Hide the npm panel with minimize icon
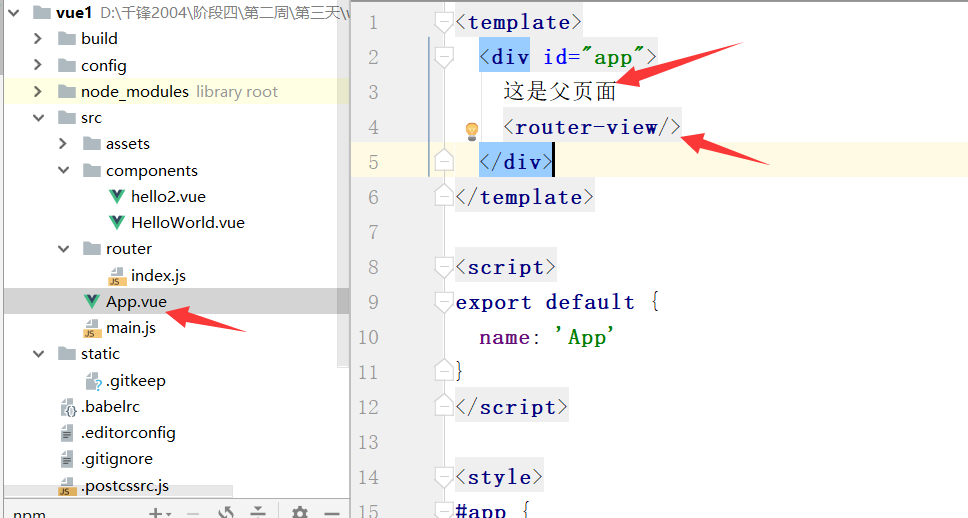968x518 pixels. (x=332, y=513)
